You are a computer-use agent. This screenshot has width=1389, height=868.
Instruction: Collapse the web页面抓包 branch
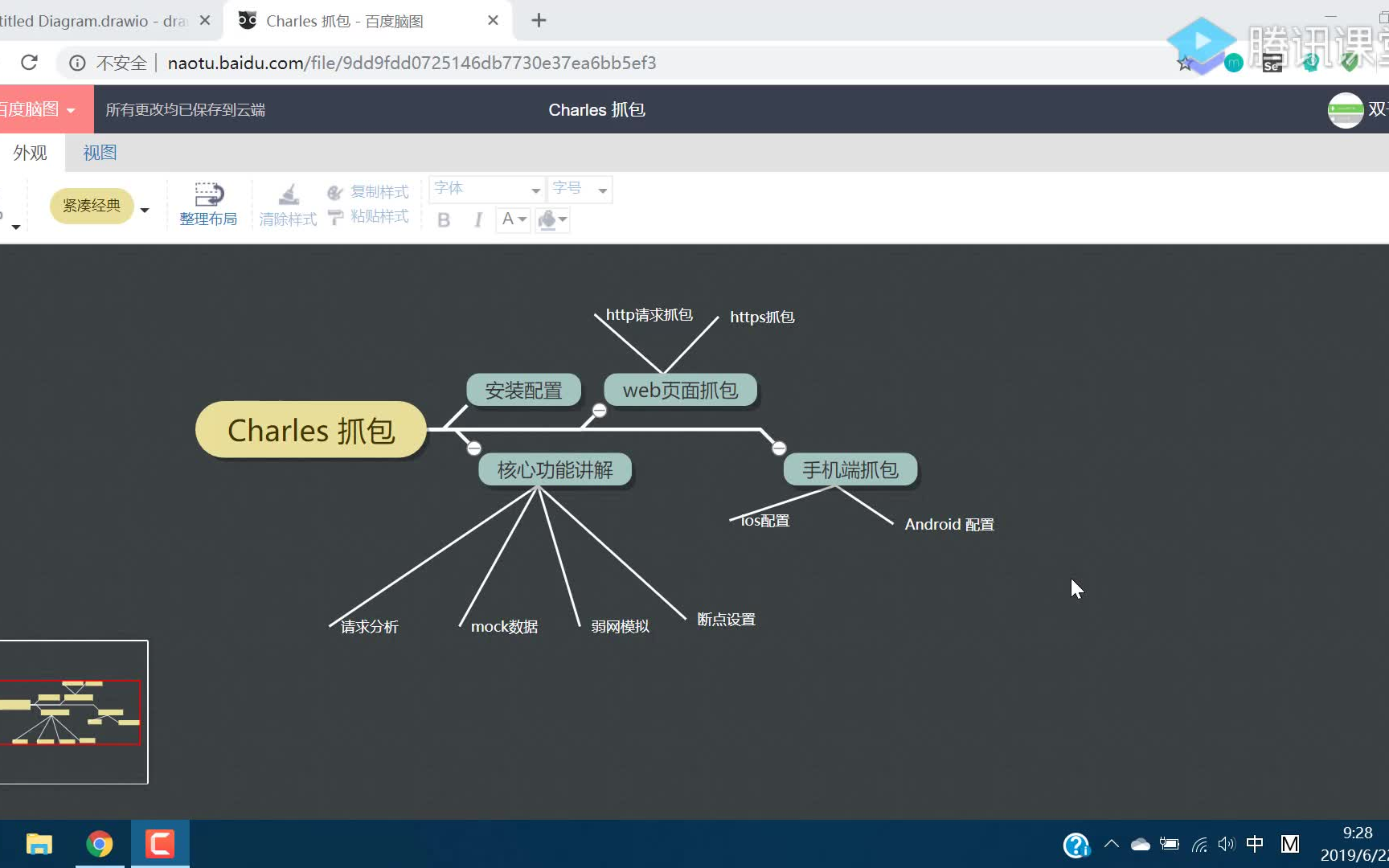point(599,411)
